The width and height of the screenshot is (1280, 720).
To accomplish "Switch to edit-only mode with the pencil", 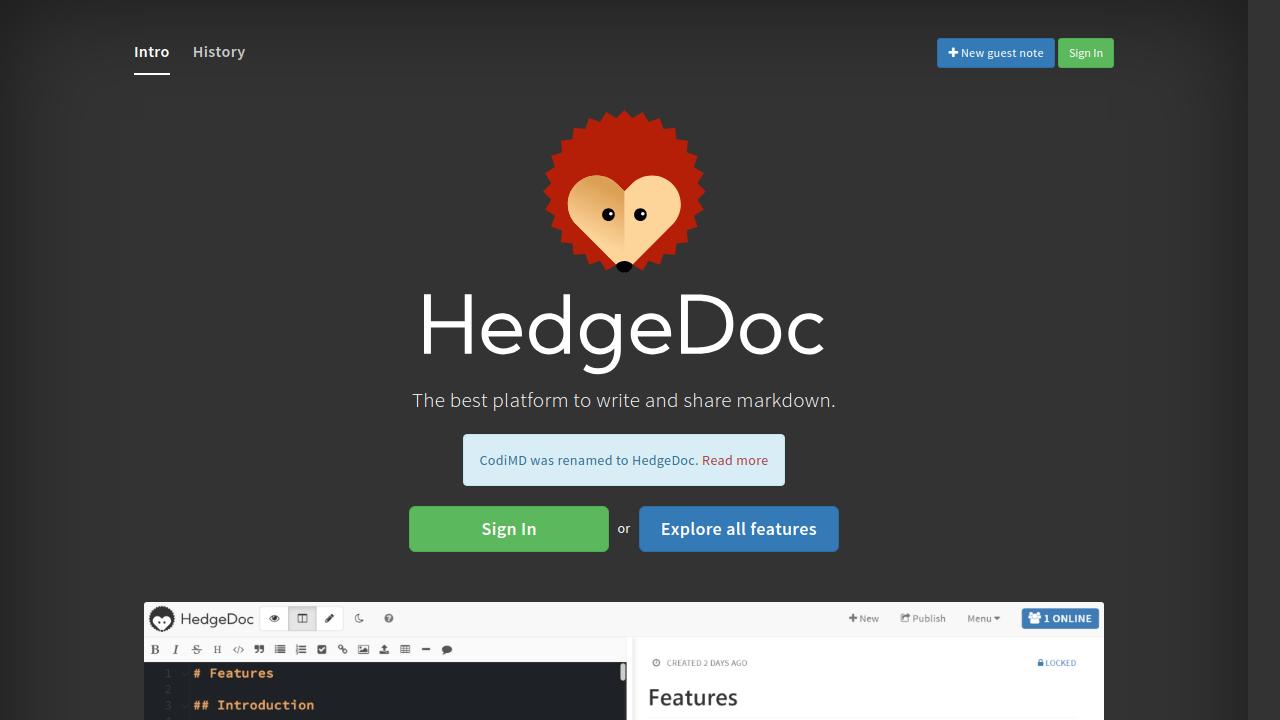I will pyautogui.click(x=330, y=618).
